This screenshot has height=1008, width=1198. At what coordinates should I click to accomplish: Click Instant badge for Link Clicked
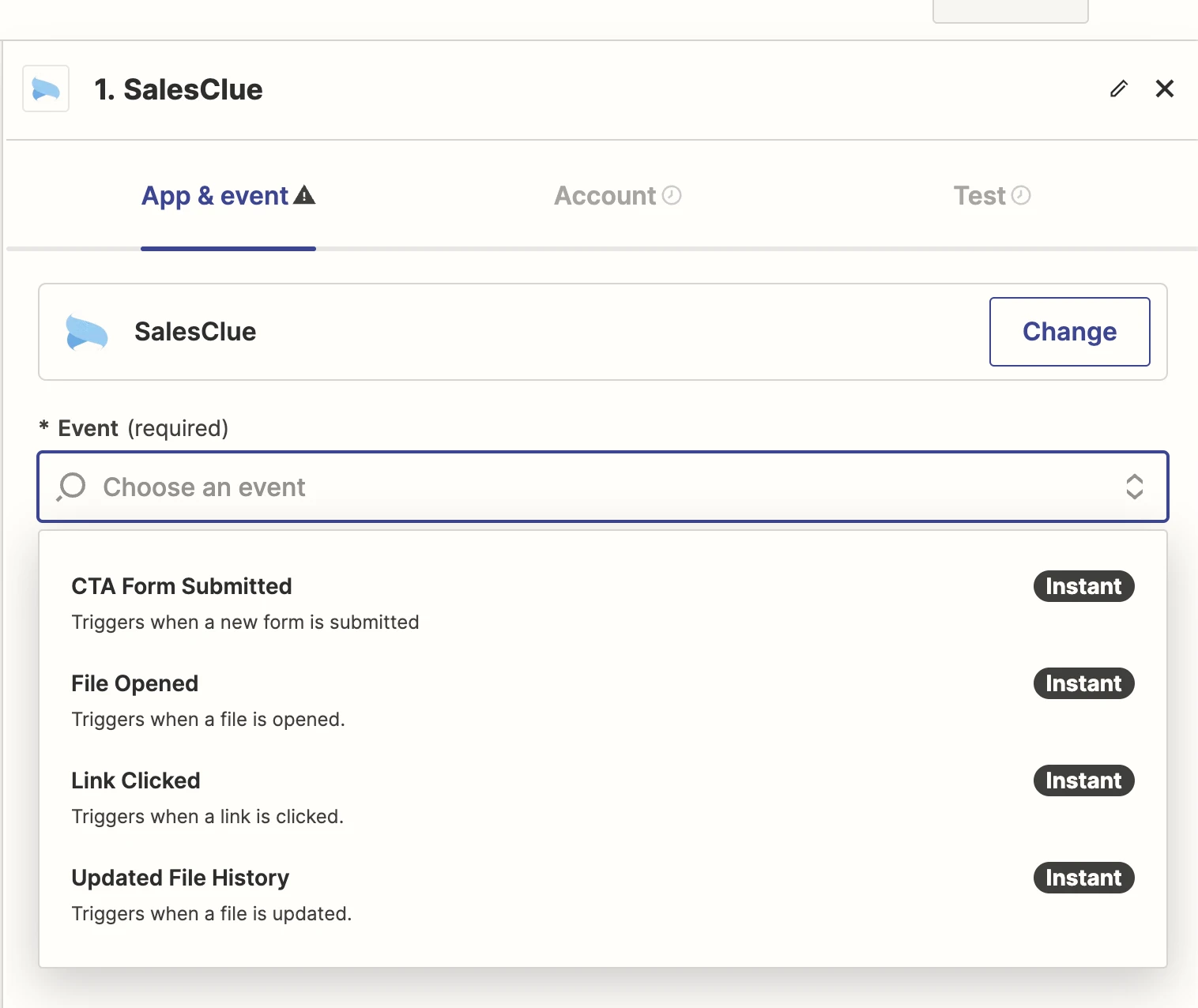pyautogui.click(x=1083, y=780)
